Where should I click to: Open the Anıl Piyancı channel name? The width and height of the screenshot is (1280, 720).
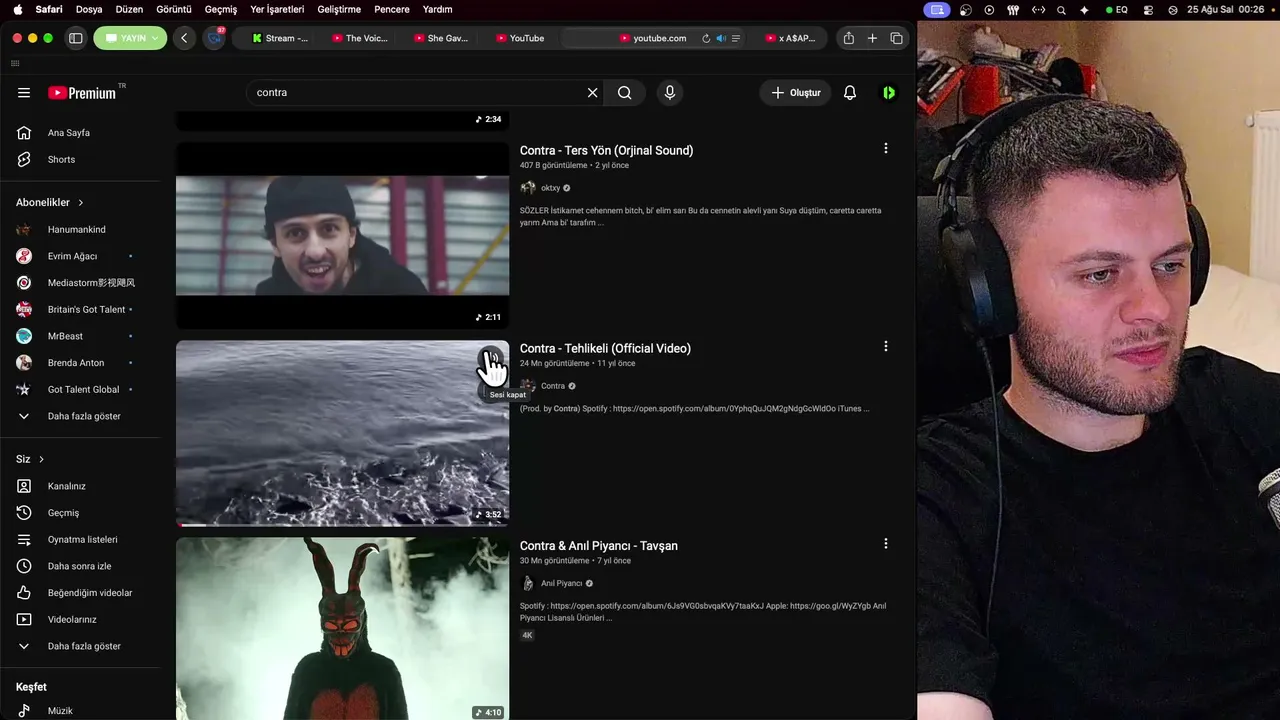(561, 584)
